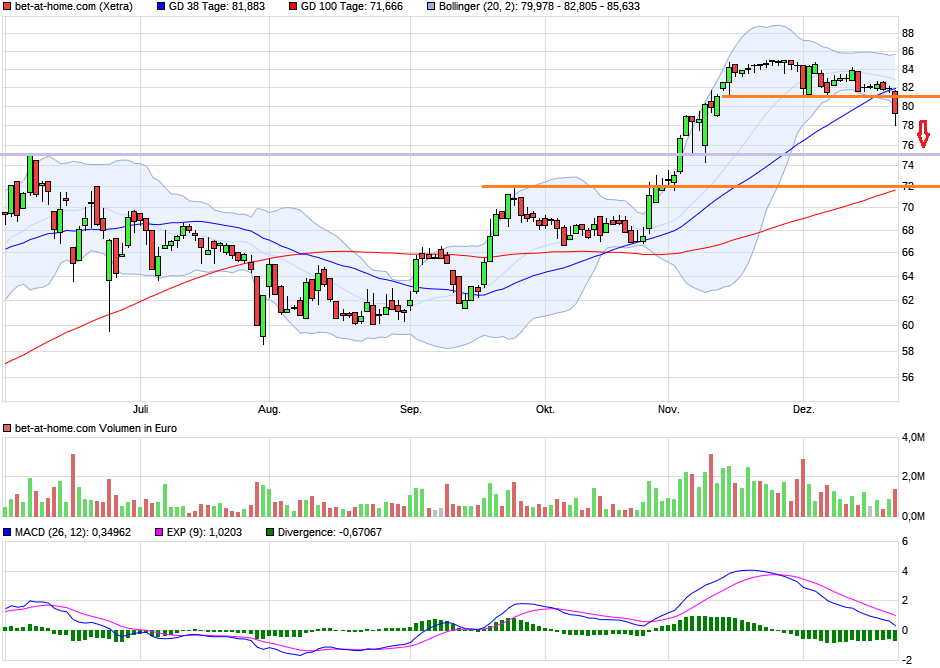Click the Dez. label on the time axis
Viewport: 940px width, 668px height.
coord(802,409)
